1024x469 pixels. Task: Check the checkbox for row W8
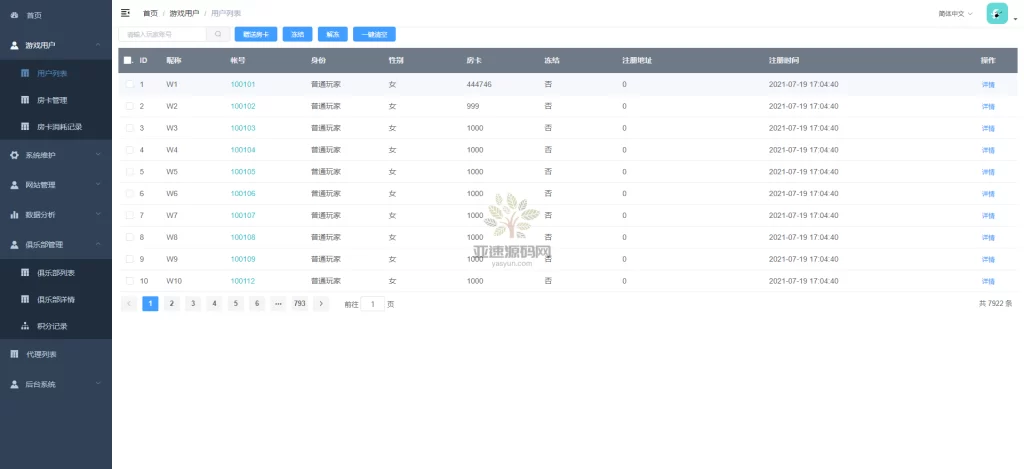tap(129, 237)
